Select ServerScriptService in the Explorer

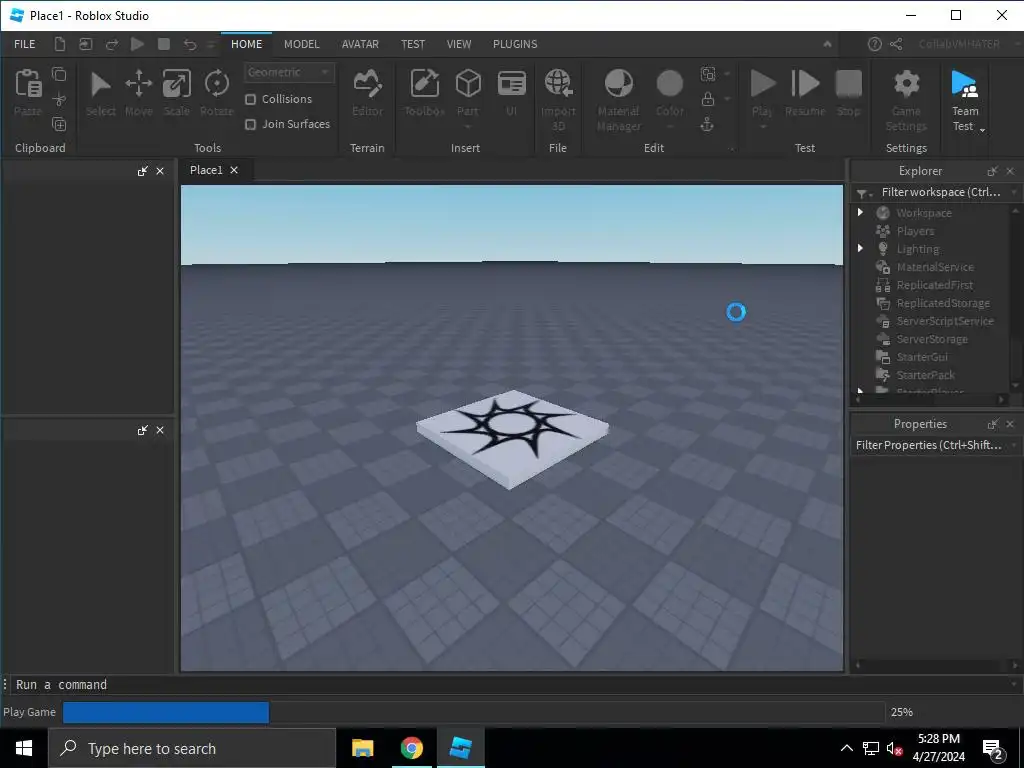click(944, 321)
